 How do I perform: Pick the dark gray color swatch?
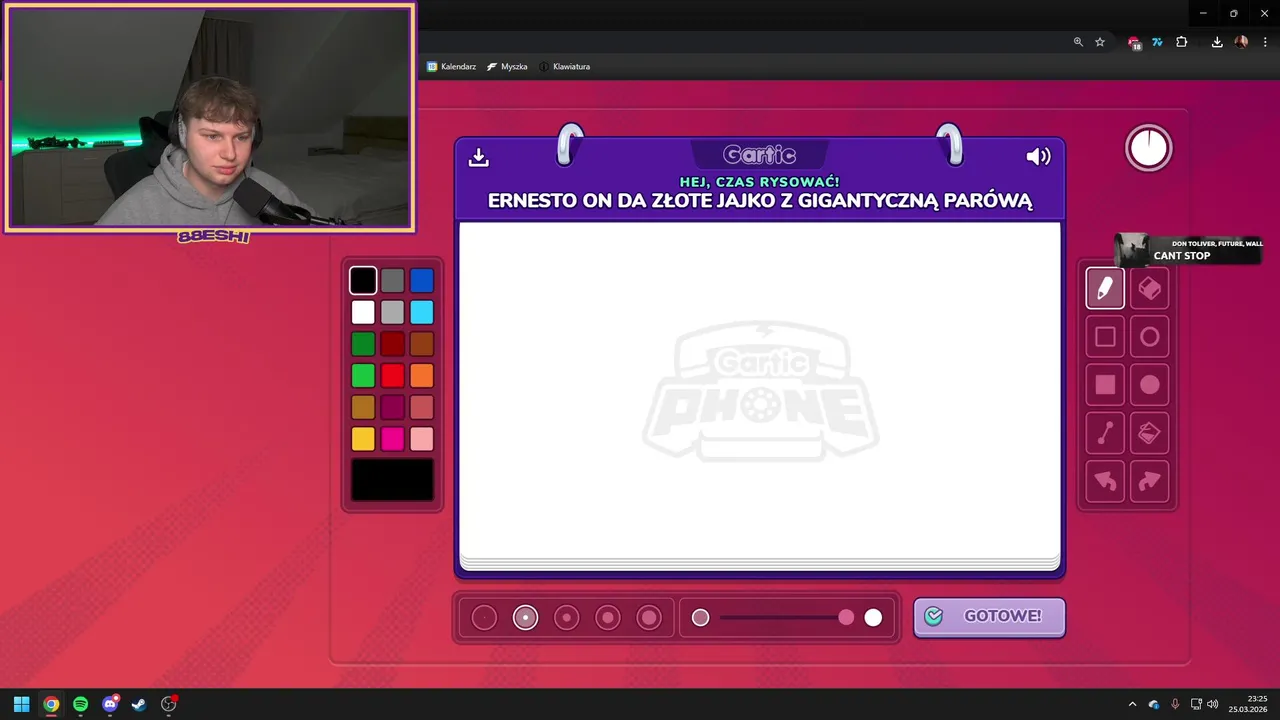[392, 281]
